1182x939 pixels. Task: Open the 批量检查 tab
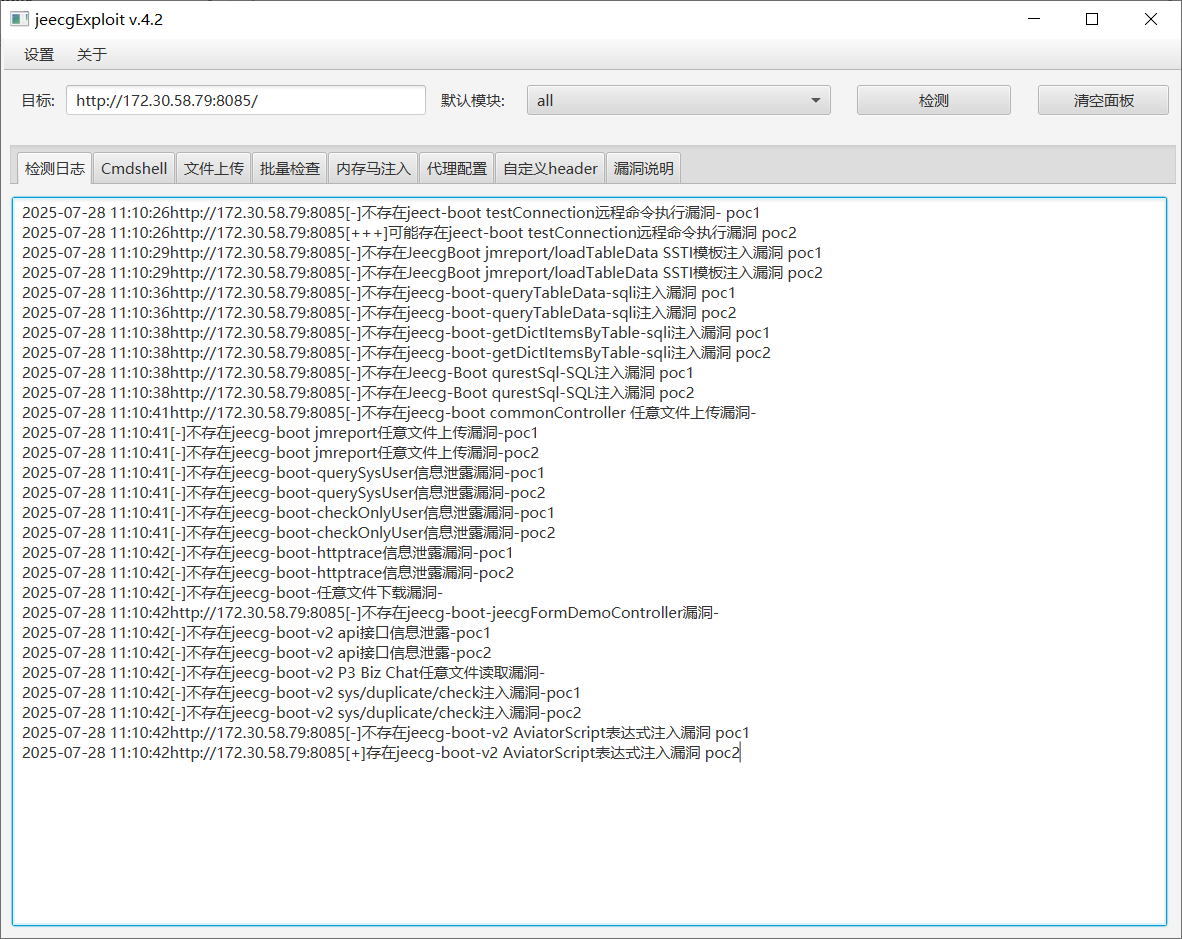(x=289, y=168)
